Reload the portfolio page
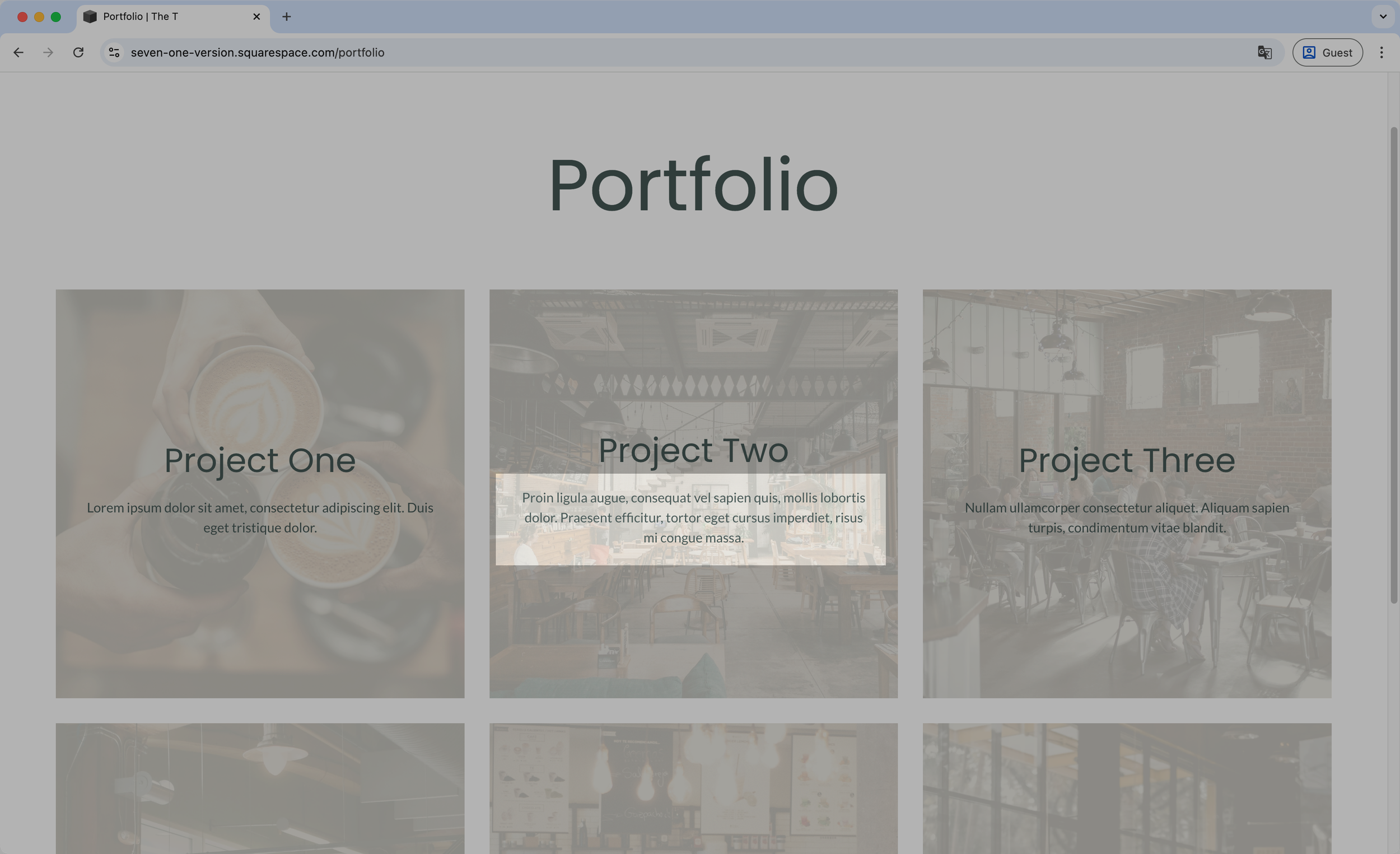The image size is (1400, 854). (x=78, y=52)
